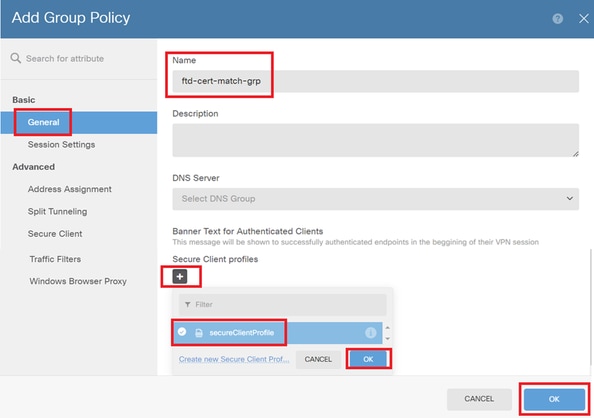Go to Address Assignment settings

(x=69, y=189)
